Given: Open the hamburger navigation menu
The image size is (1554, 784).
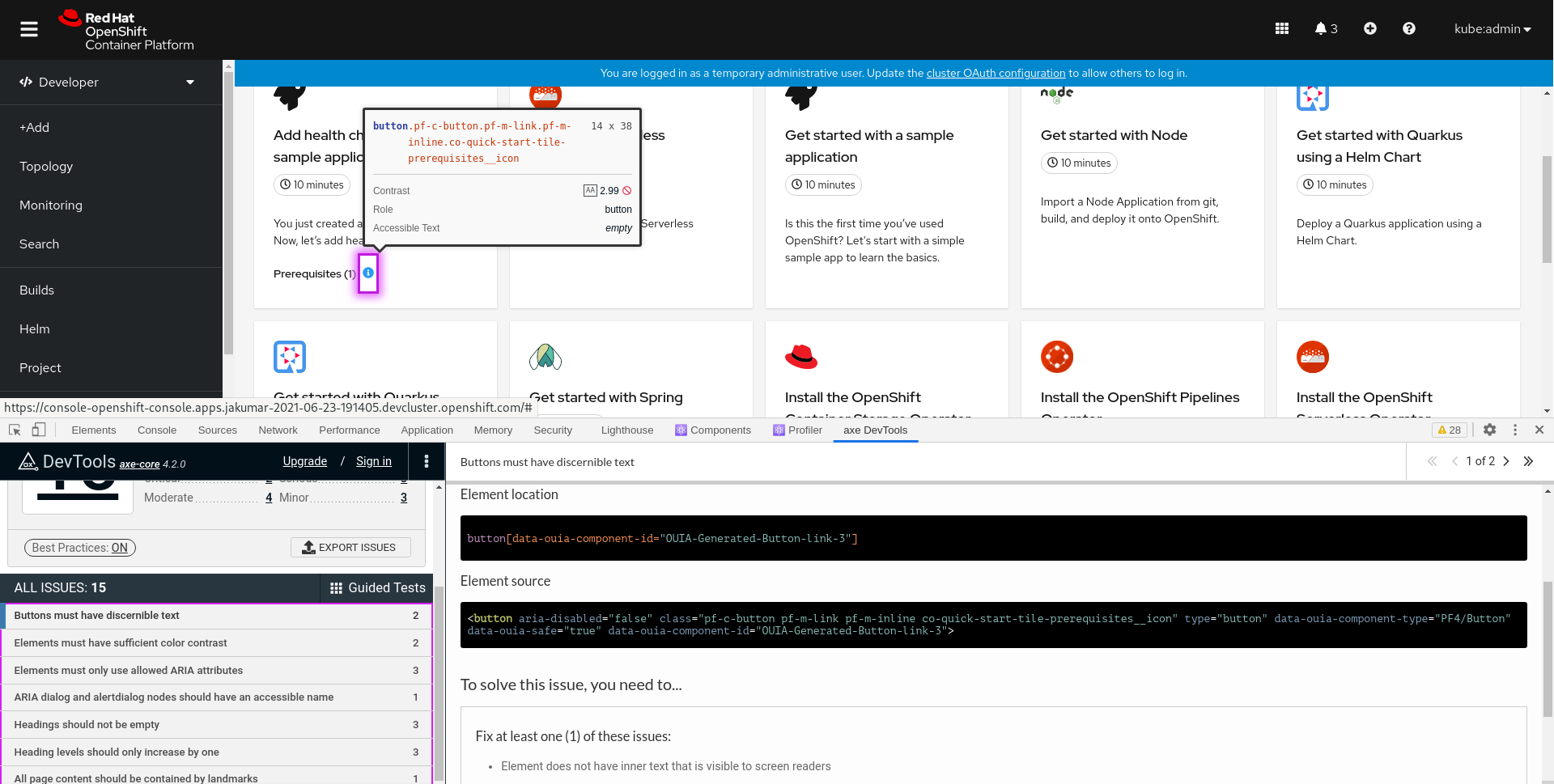Looking at the screenshot, I should (29, 29).
